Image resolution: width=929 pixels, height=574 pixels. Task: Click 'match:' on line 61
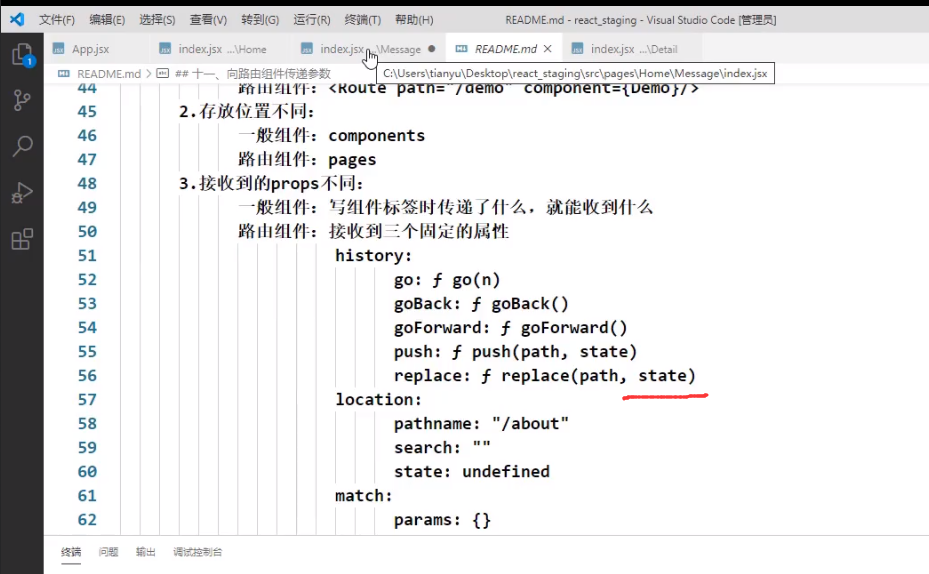point(364,496)
